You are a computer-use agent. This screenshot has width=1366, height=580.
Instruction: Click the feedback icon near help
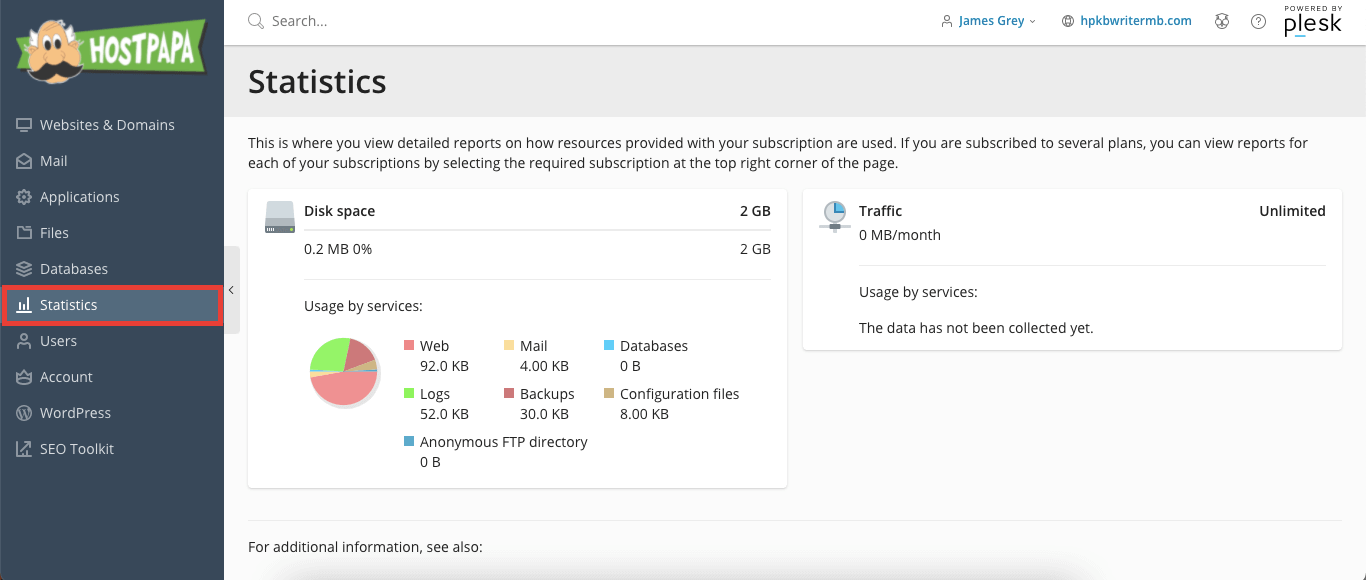1222,20
